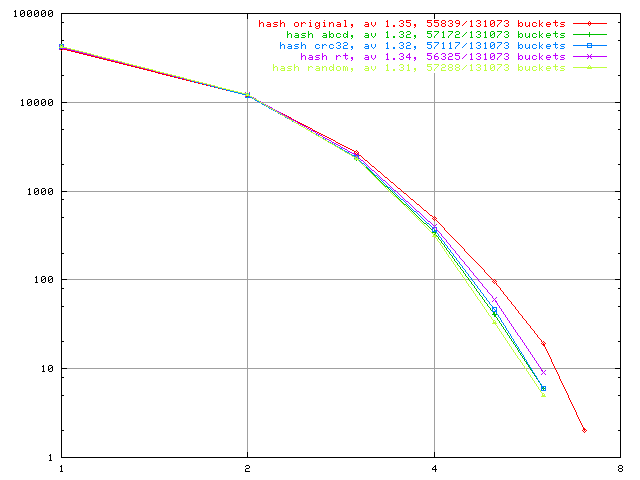Screen dimensions: 640x480
Task: Click the red data point at x-value 4
Action: click(434, 218)
